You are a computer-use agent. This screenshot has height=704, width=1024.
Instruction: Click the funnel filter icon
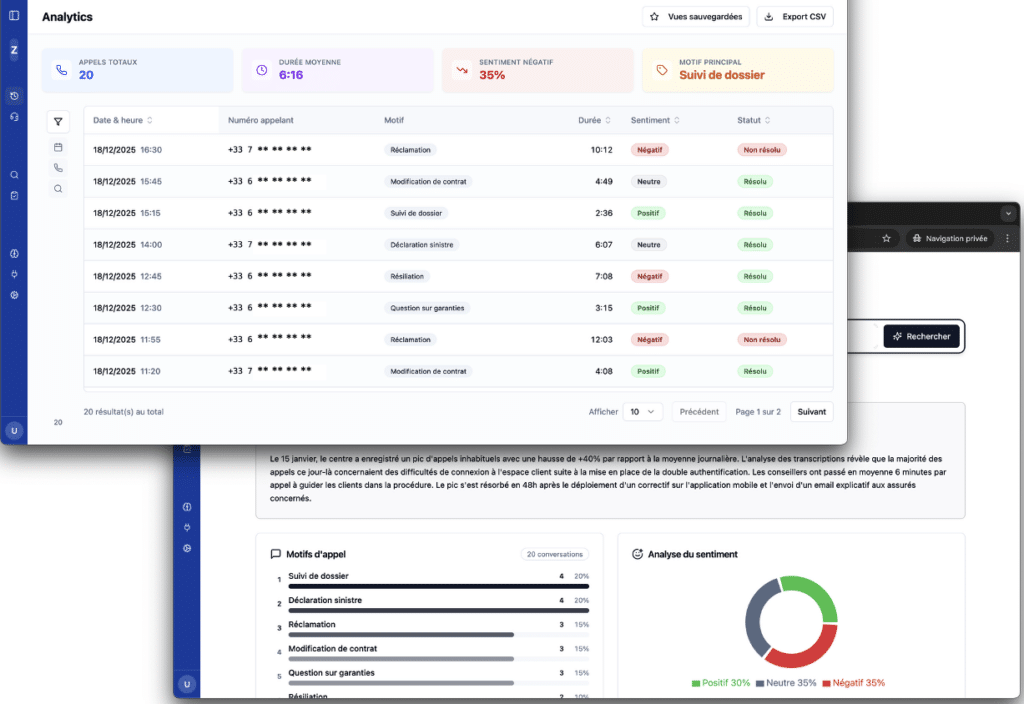pyautogui.click(x=58, y=122)
